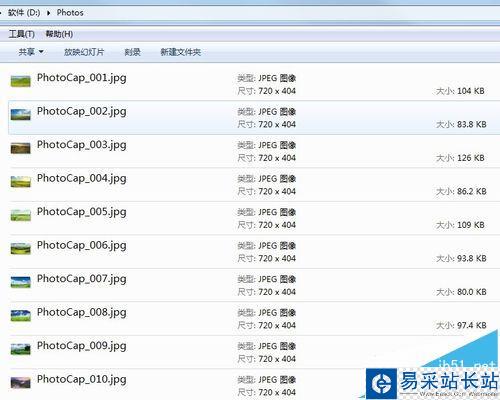Expand the 共享 dropdown

pos(31,52)
